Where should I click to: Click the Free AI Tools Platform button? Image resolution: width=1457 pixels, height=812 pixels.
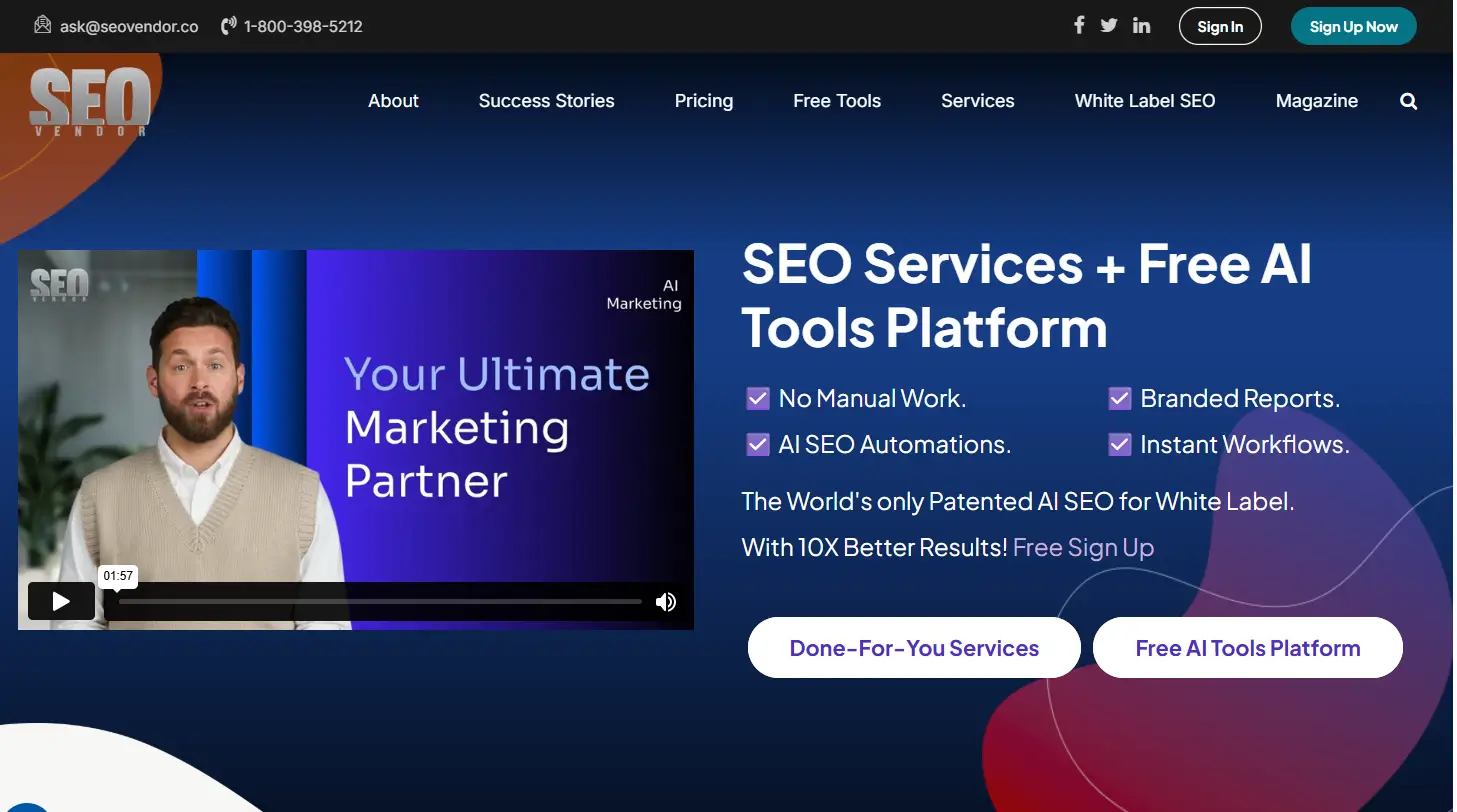pyautogui.click(x=1248, y=648)
